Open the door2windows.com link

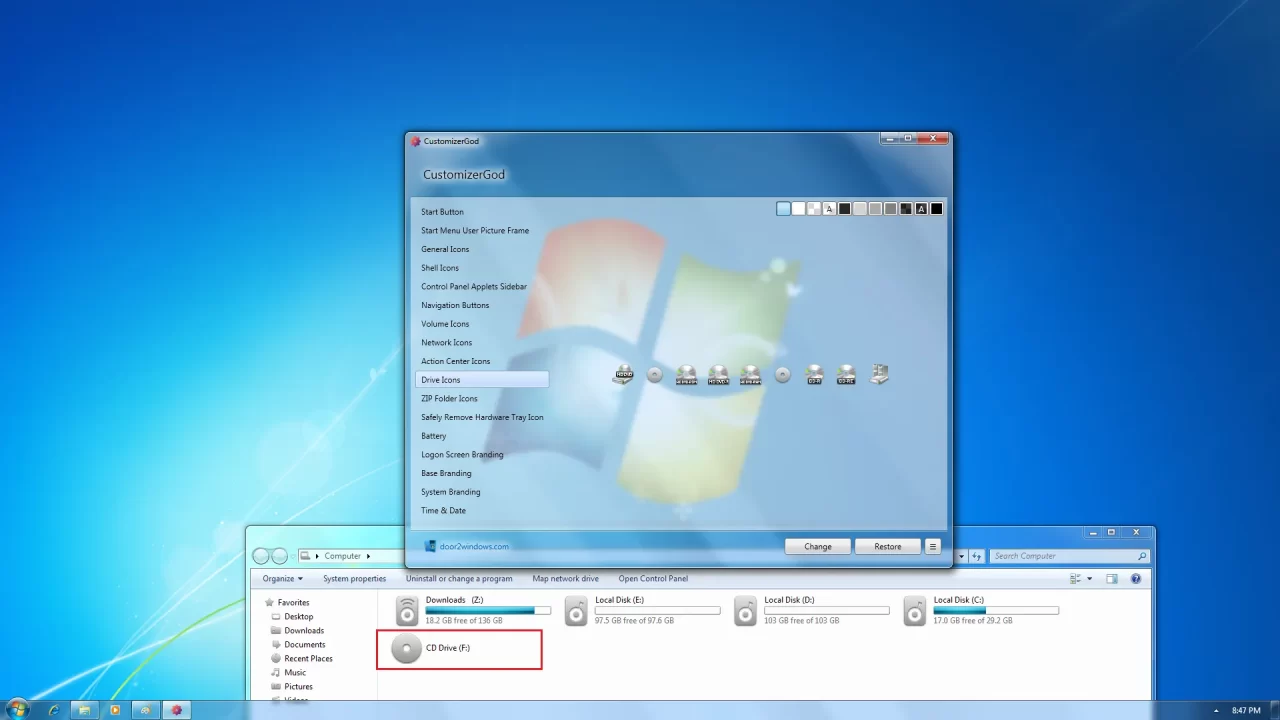[473, 547]
